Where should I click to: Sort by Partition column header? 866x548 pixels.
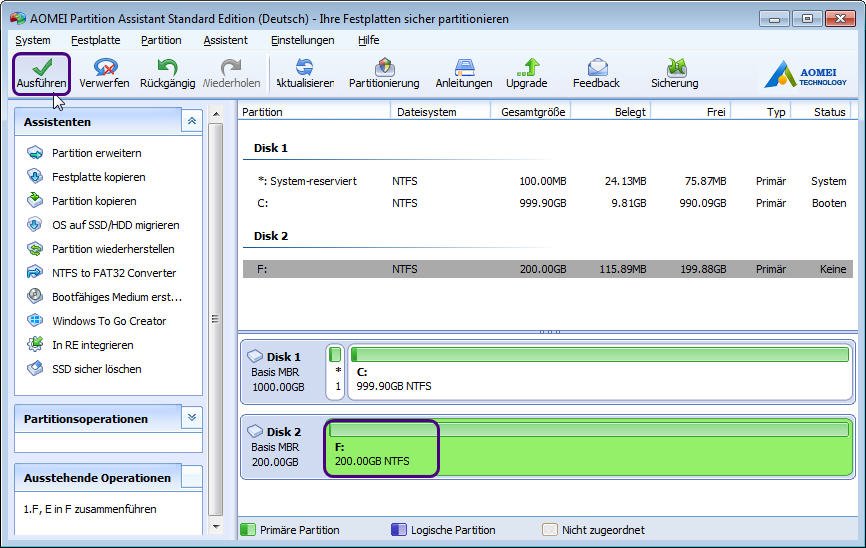(314, 112)
